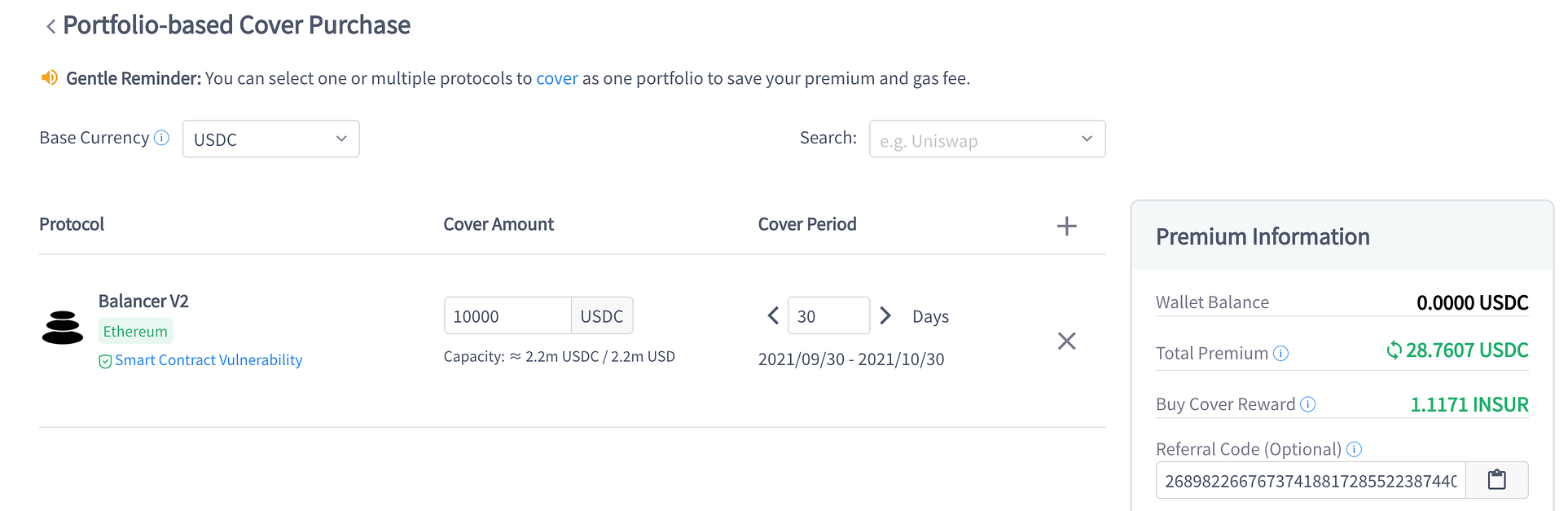Click the Referral Code info icon
This screenshot has width=1568, height=511.
1354,449
